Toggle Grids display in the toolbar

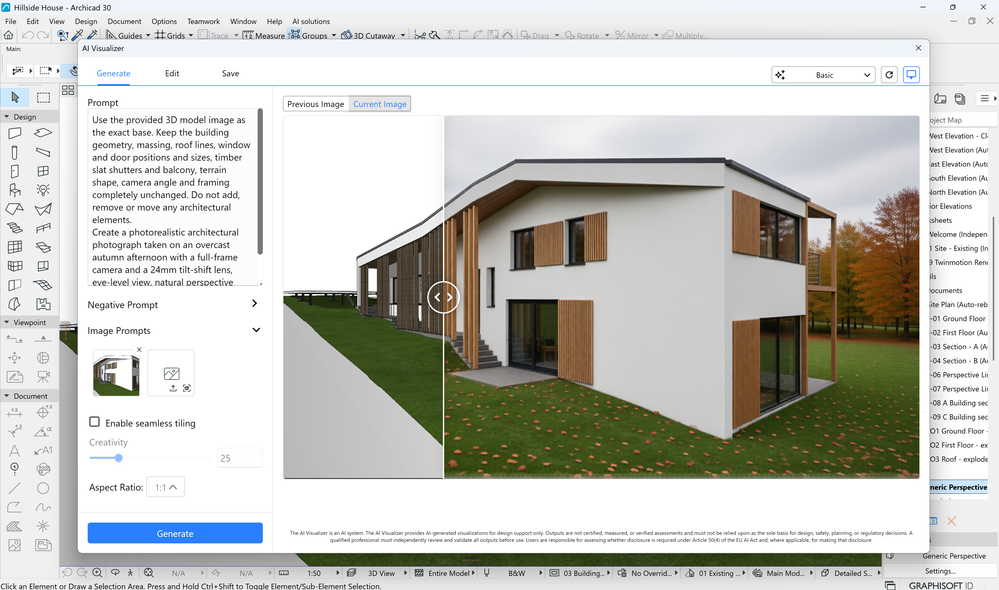tap(169, 35)
